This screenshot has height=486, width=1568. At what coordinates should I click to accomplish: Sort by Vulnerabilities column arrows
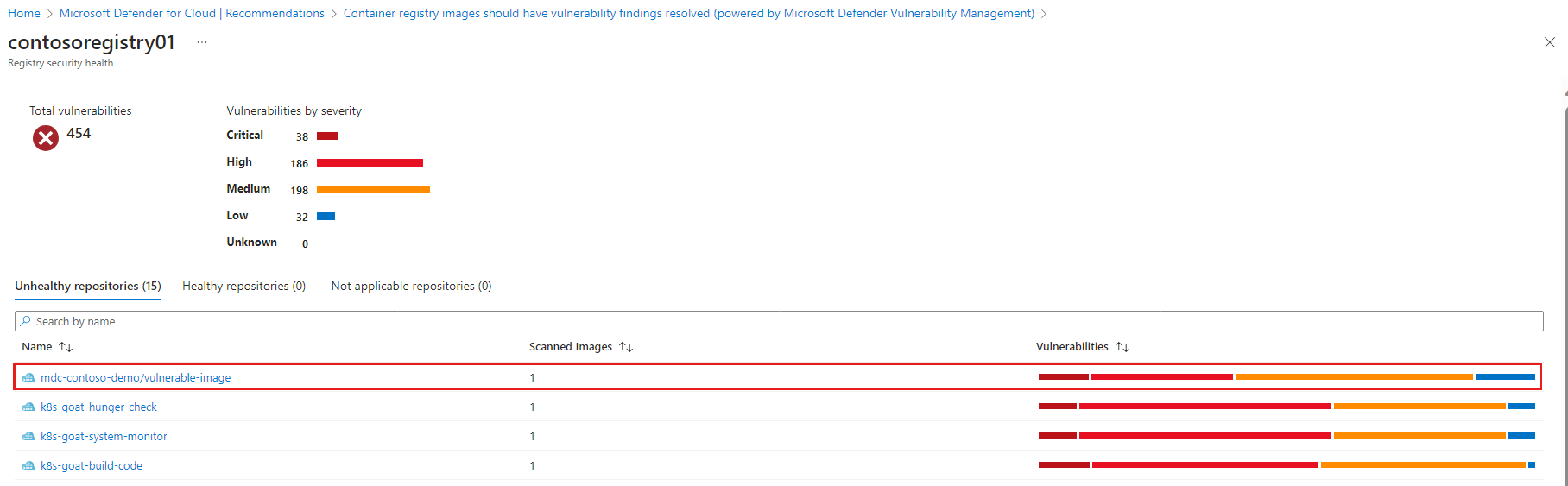1122,347
